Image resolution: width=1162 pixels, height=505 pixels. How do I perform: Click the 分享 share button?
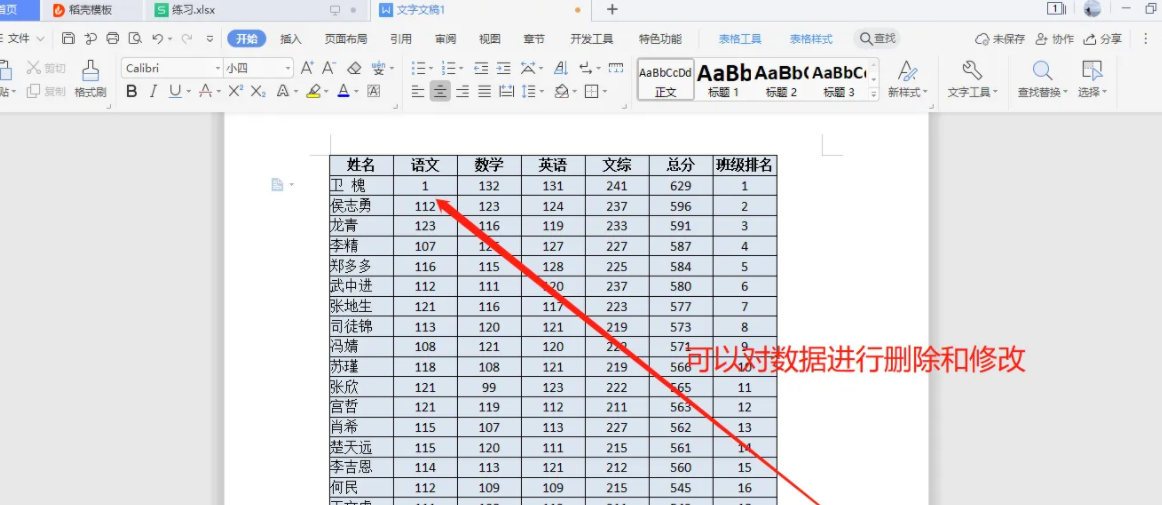point(1103,39)
